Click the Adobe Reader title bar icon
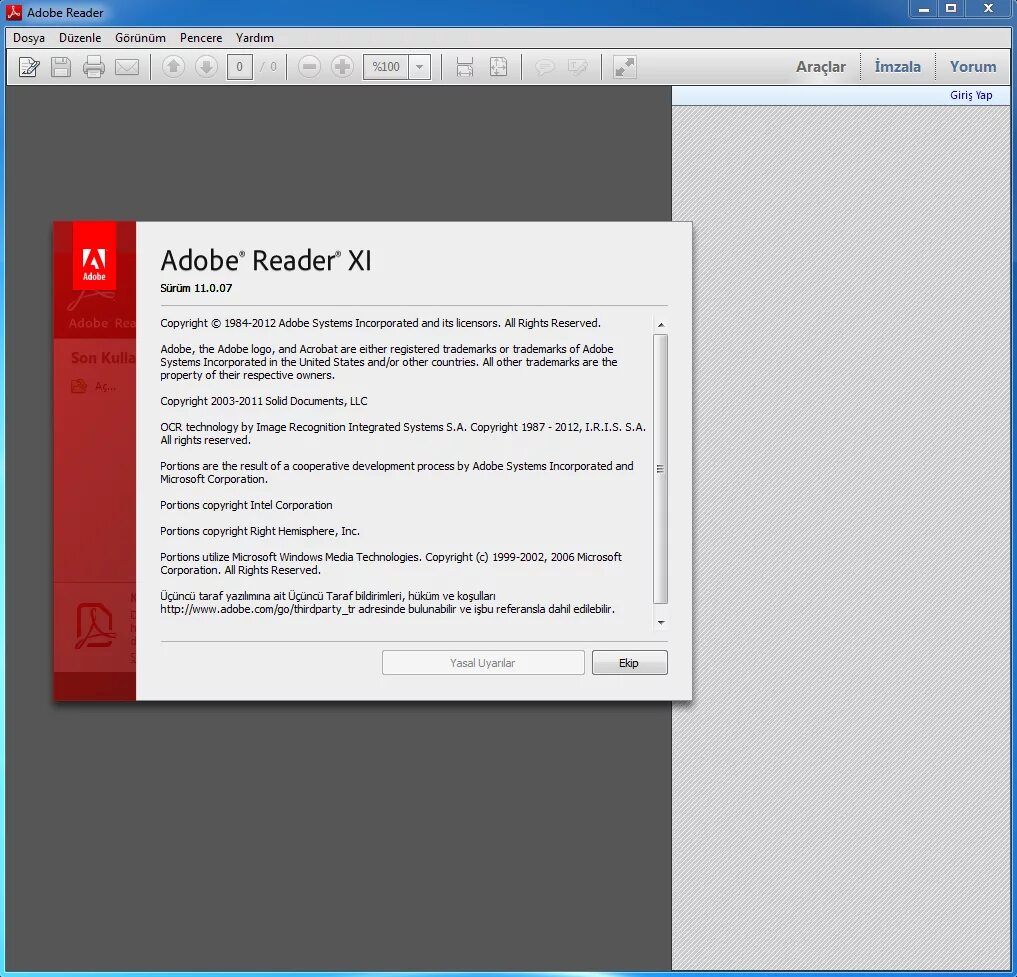Image resolution: width=1017 pixels, height=977 pixels. coord(14,12)
